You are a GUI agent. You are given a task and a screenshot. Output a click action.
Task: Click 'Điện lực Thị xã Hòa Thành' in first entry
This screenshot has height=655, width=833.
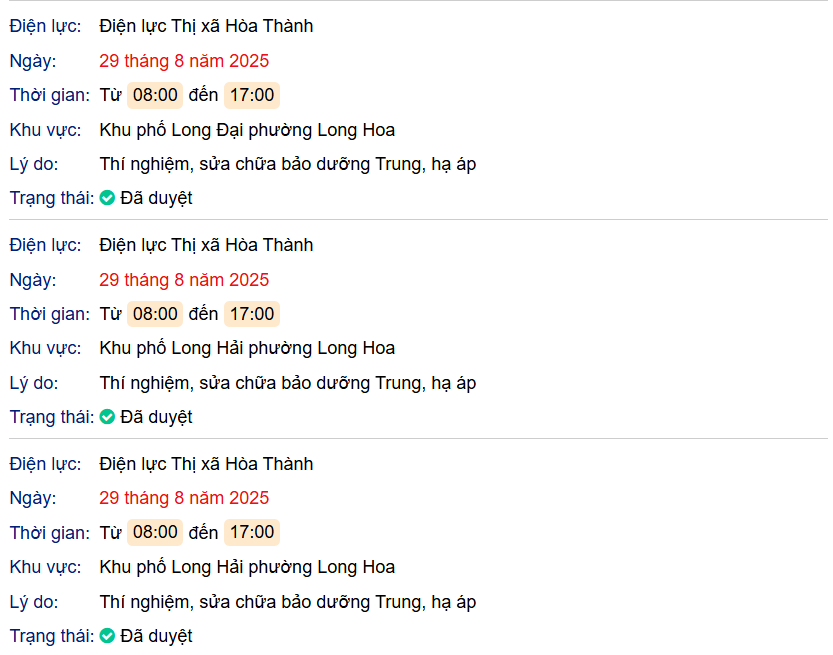[206, 26]
